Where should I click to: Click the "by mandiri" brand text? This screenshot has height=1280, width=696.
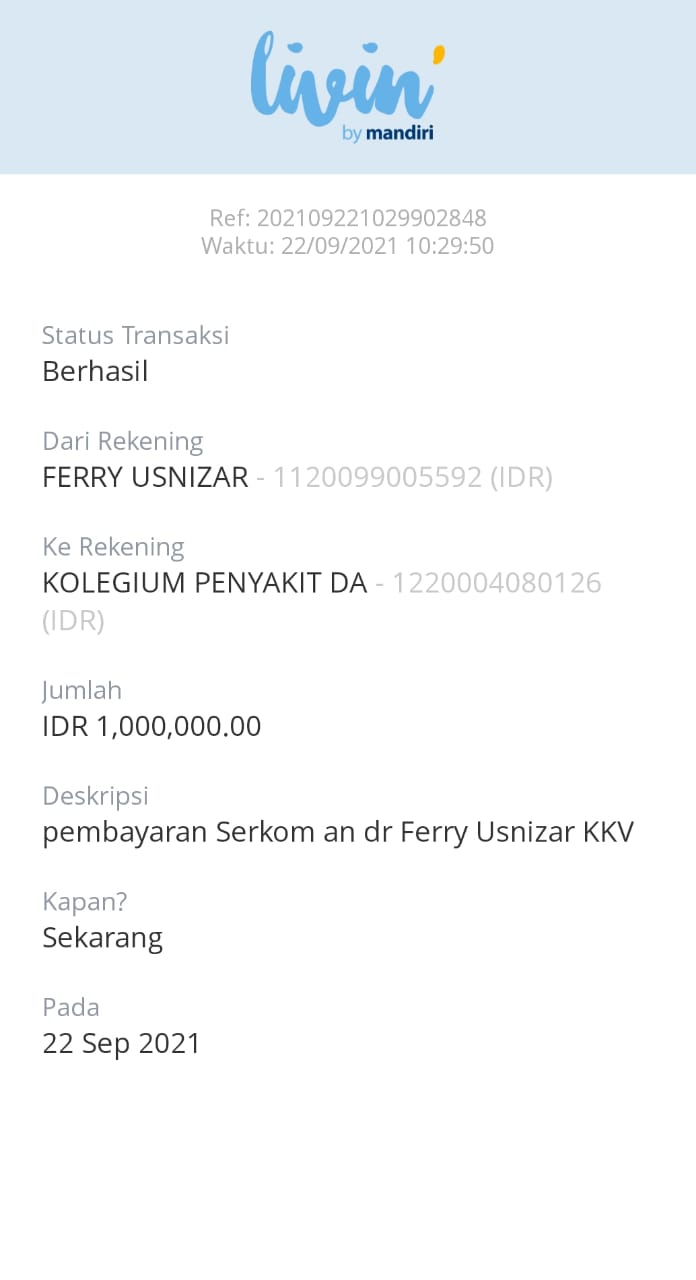click(x=388, y=134)
